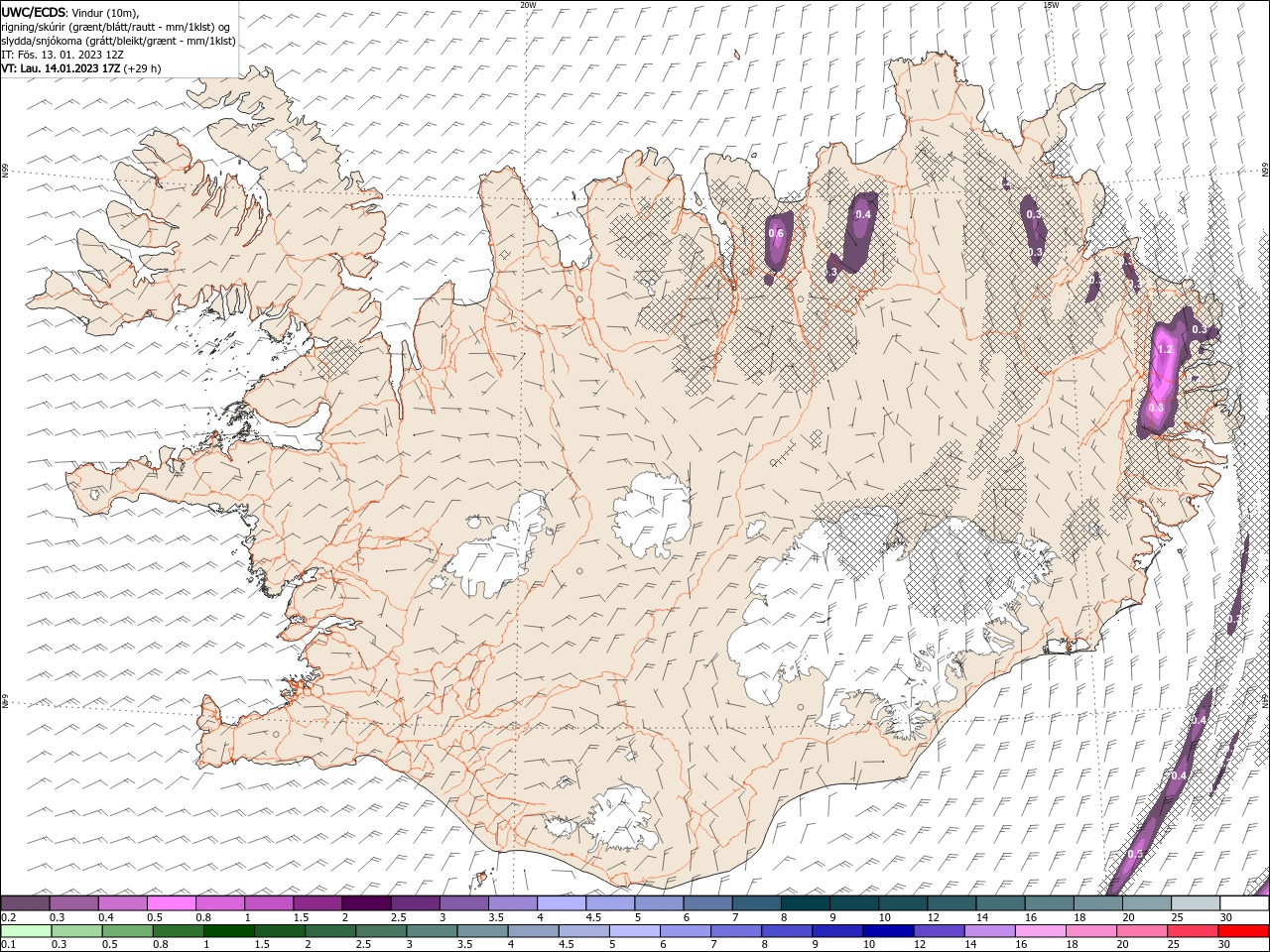Click the 0.6 value on the purple snow cell
The height and width of the screenshot is (952, 1270).
click(x=776, y=234)
